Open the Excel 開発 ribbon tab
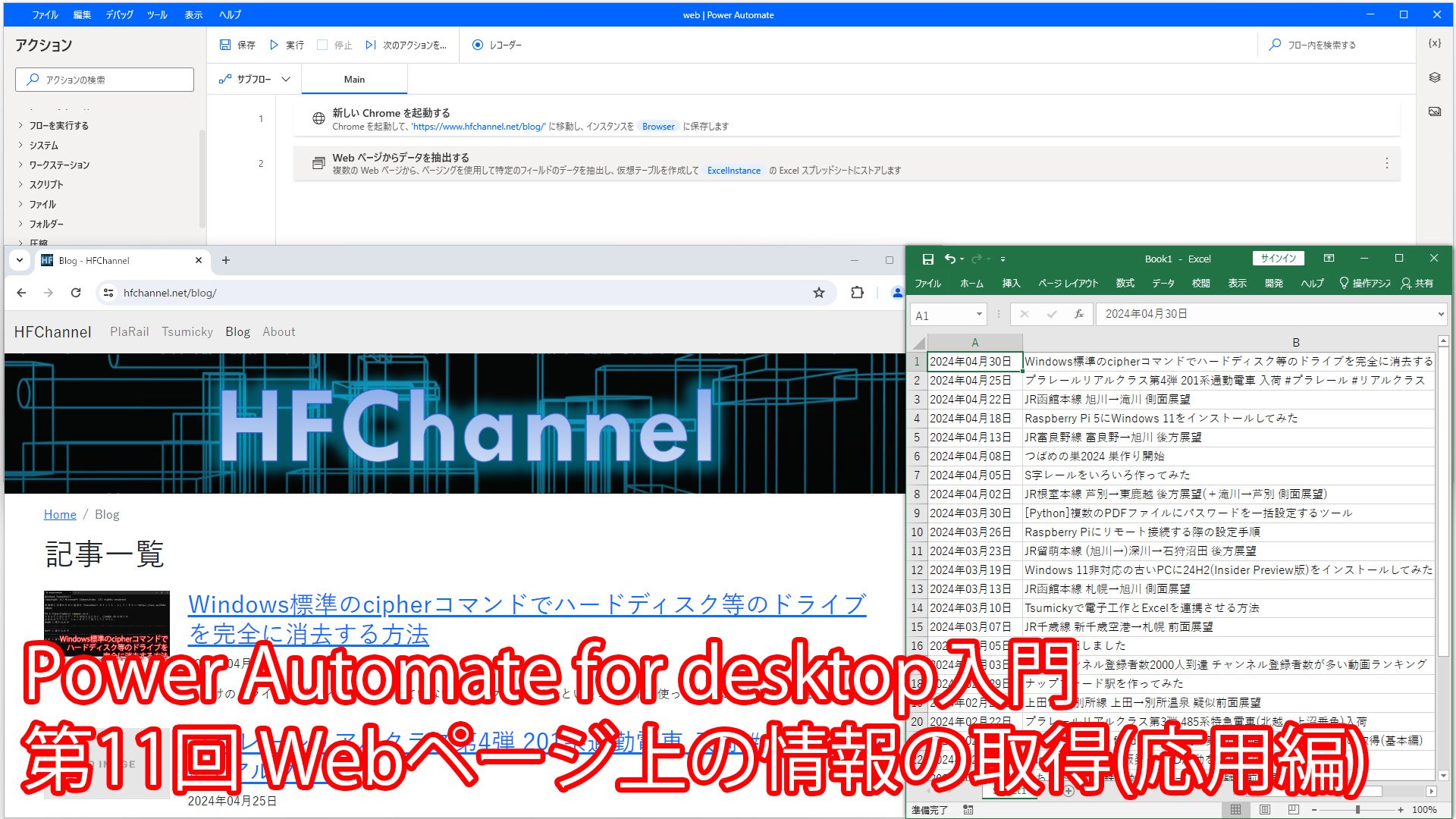This screenshot has height=819, width=1456. [1274, 283]
